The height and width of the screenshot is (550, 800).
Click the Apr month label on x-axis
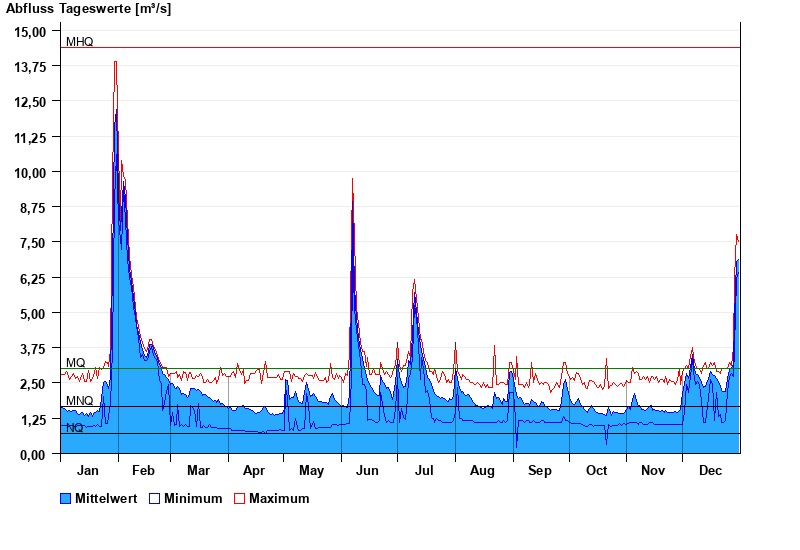click(254, 470)
